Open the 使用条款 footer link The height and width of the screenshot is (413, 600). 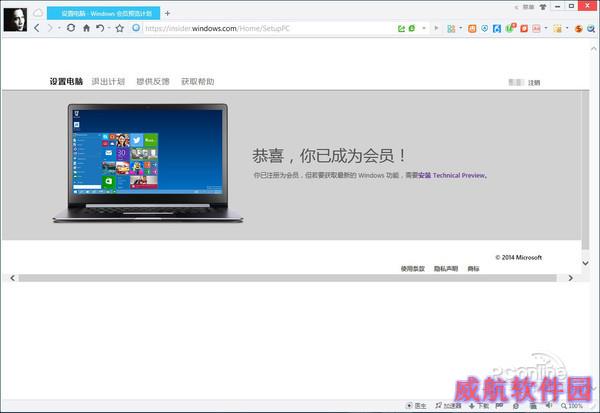tap(413, 268)
